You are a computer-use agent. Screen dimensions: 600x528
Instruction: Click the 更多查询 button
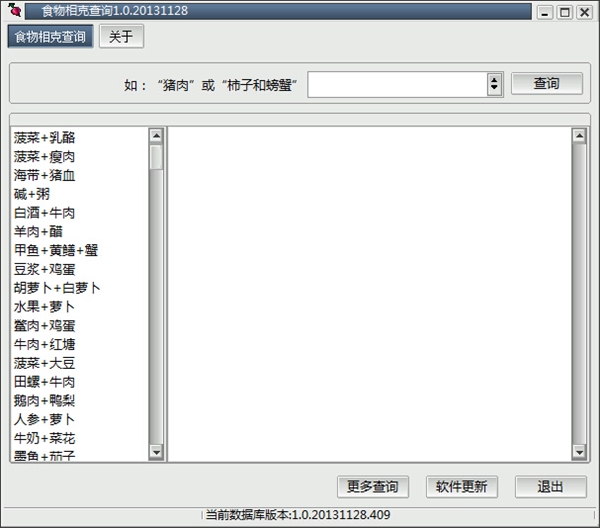[373, 487]
